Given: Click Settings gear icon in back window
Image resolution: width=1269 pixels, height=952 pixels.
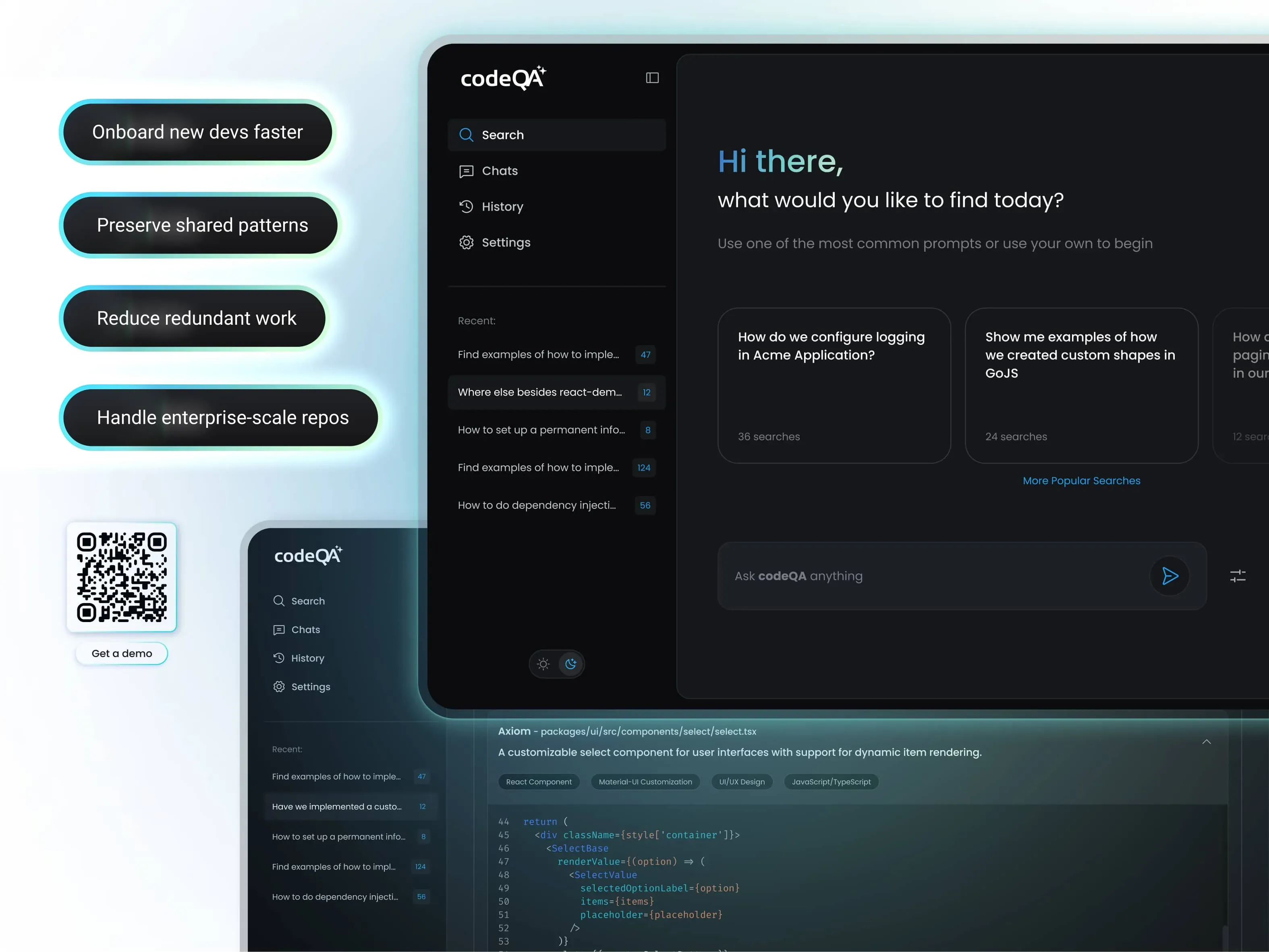Looking at the screenshot, I should tap(279, 687).
